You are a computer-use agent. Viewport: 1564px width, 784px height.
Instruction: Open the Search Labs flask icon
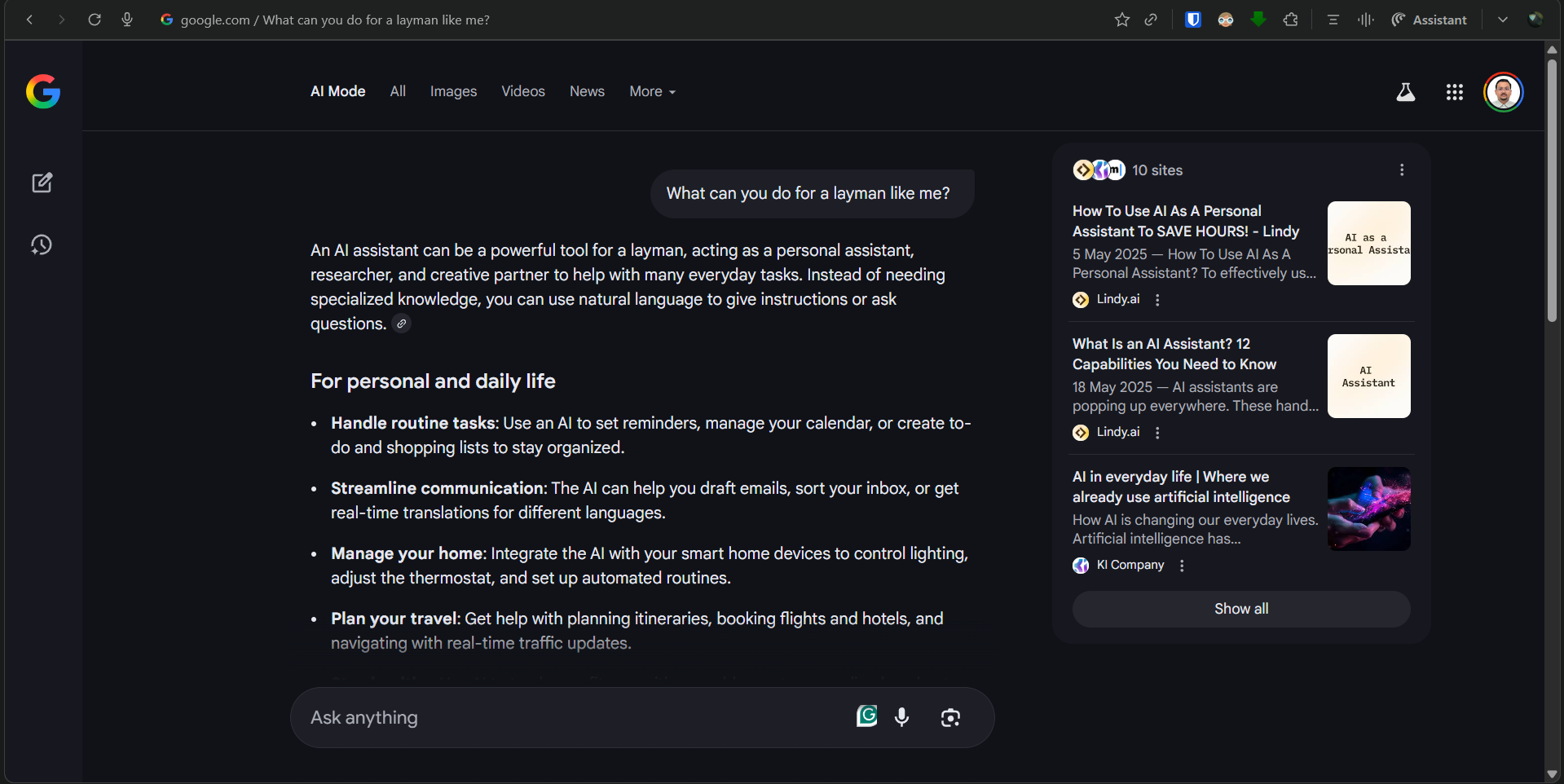(1405, 92)
